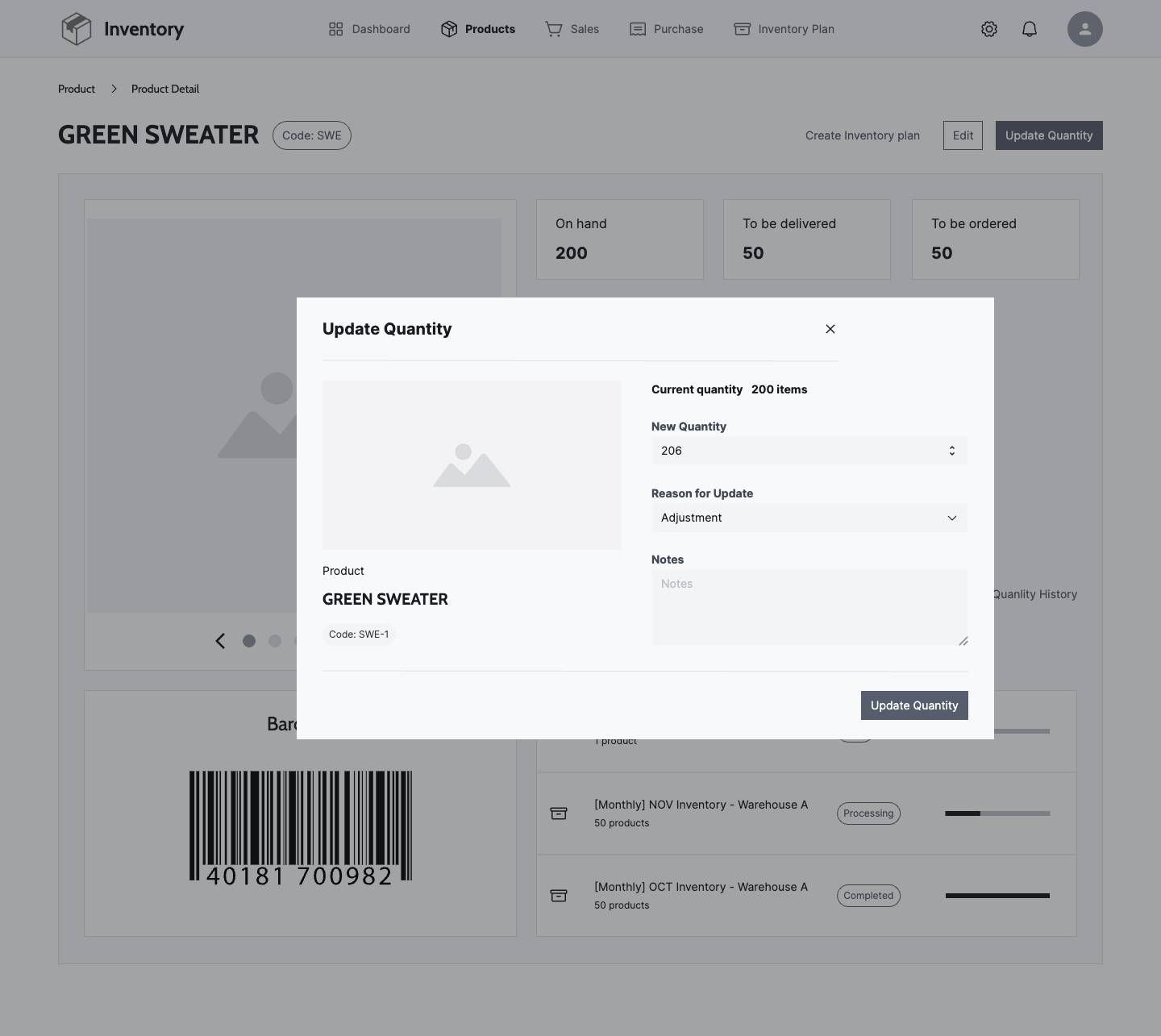Click the New Quantity stepper arrows
The width and height of the screenshot is (1161, 1036).
click(x=952, y=451)
